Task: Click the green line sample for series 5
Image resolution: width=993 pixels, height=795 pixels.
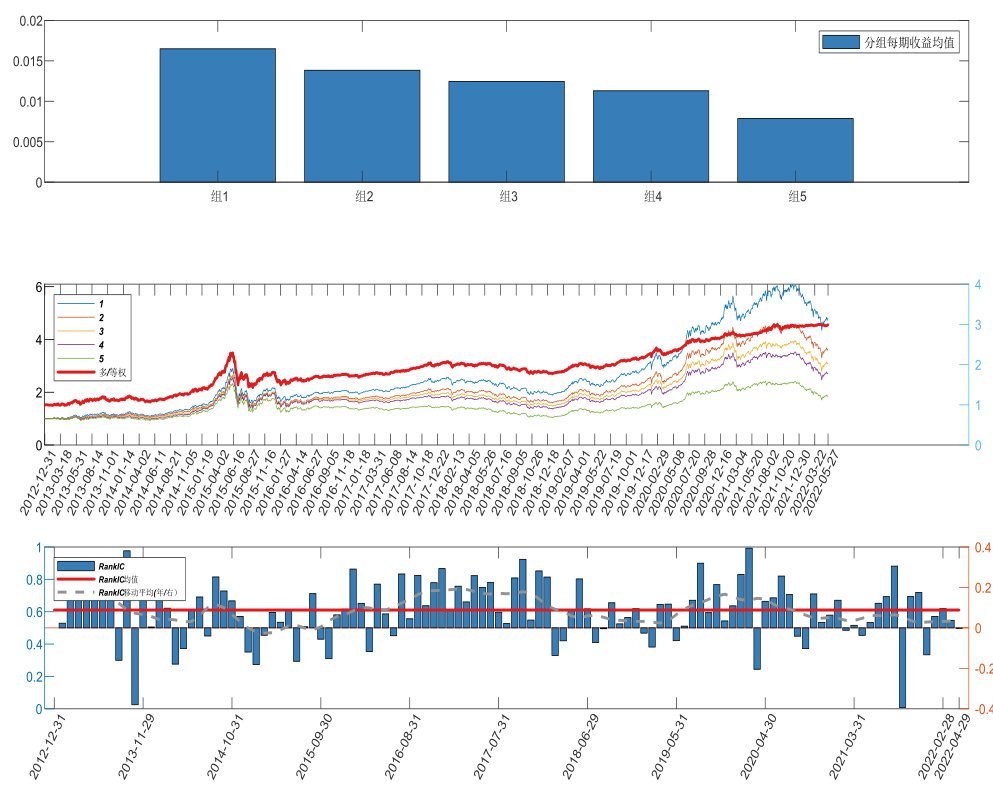Action: click(x=77, y=358)
